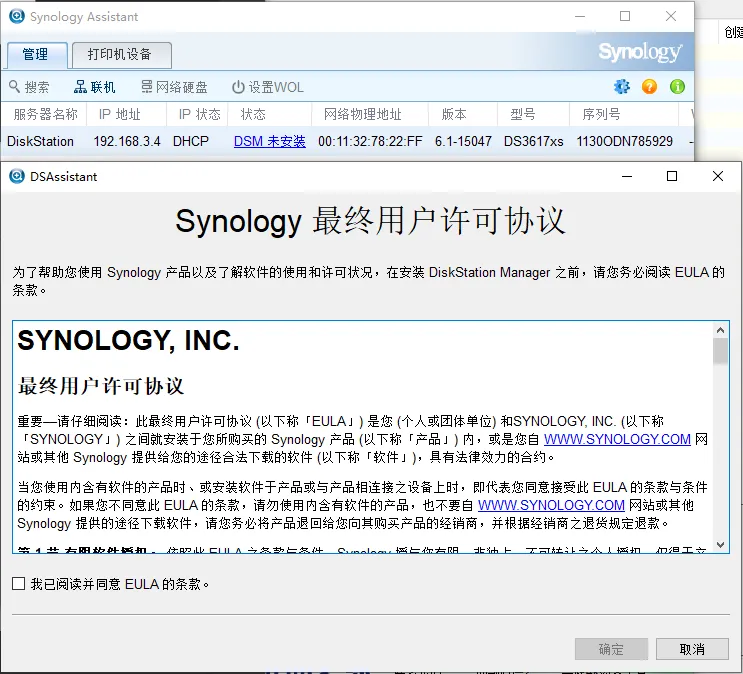Click the version cell 6.1-15047

[463, 141]
